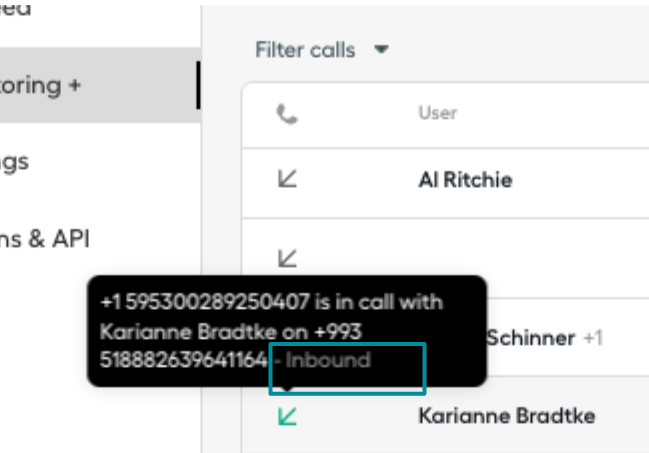This screenshot has width=649, height=453.
Task: Open the Karianne Bradtke name in the call list
Action: pyautogui.click(x=507, y=416)
